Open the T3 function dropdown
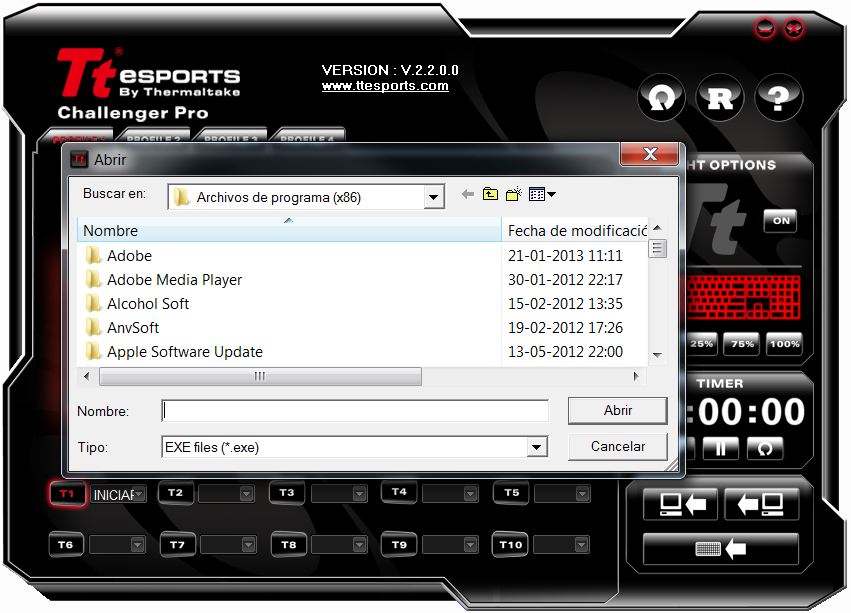 359,494
